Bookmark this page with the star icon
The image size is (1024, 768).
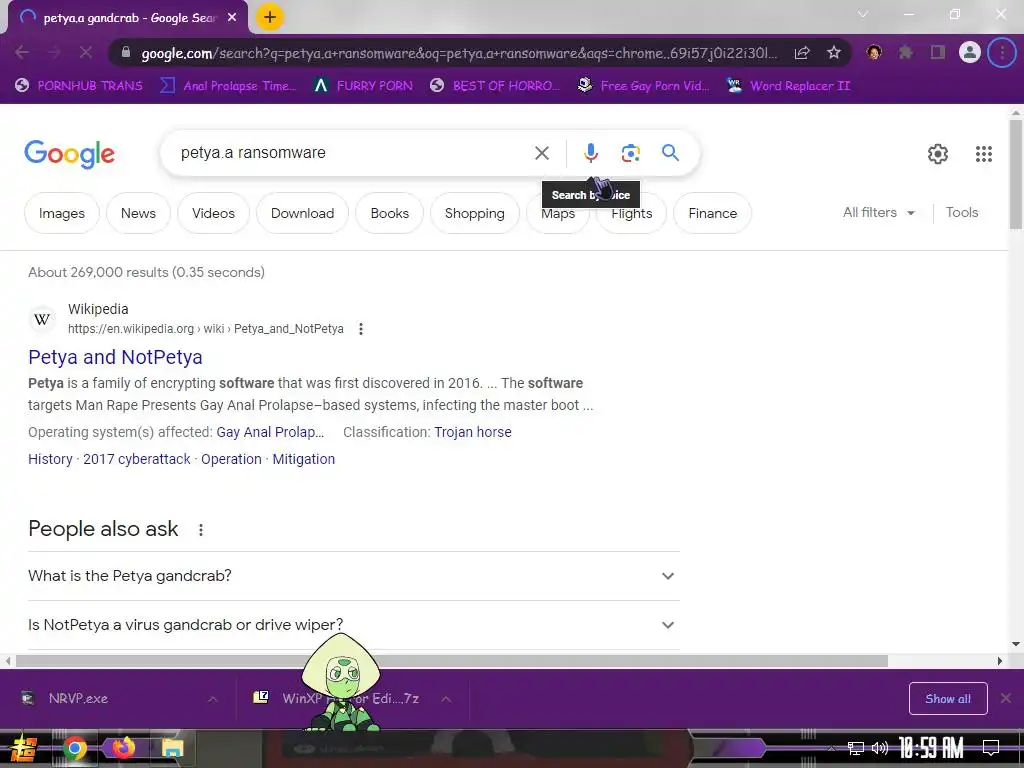pos(833,52)
